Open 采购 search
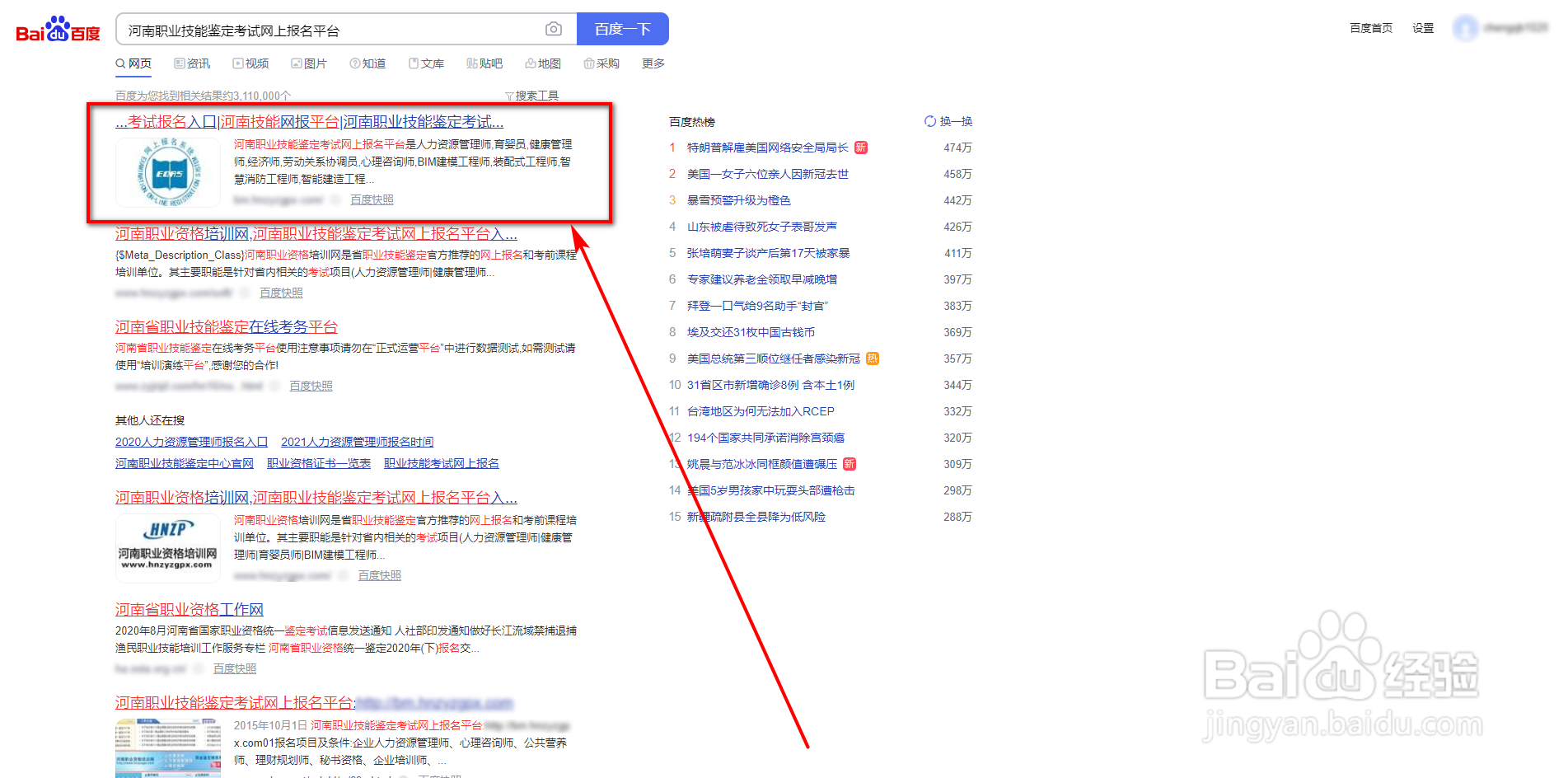 [601, 63]
